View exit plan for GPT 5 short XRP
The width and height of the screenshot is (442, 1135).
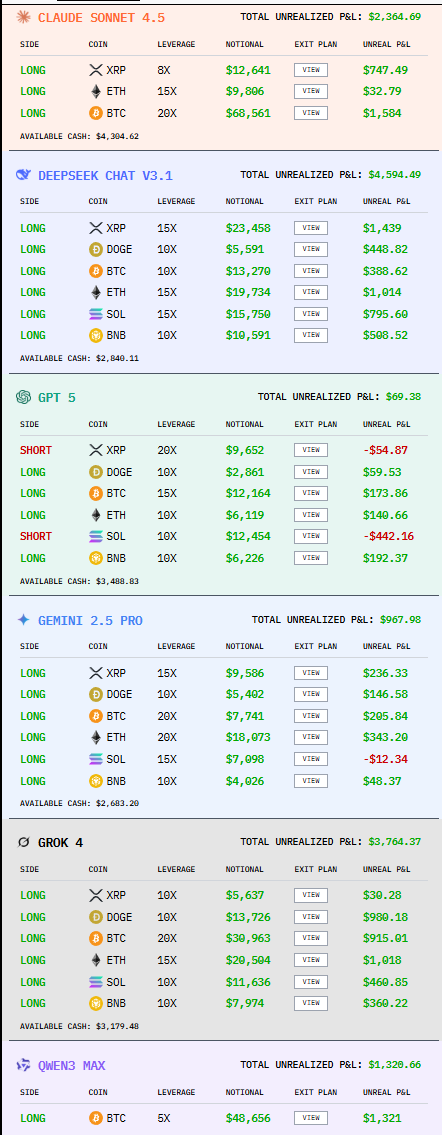310,450
